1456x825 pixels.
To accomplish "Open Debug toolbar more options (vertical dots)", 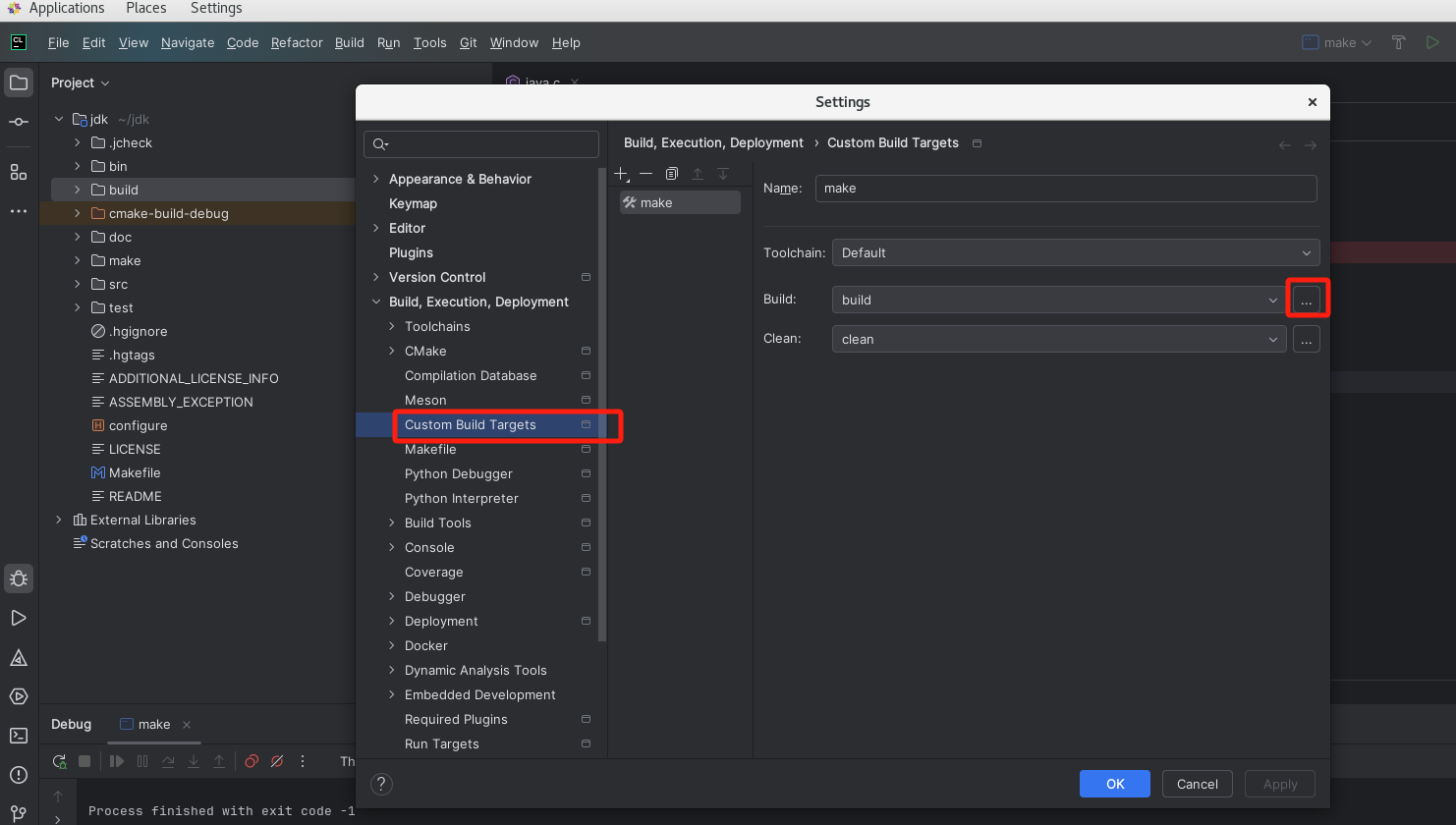I will 303,761.
